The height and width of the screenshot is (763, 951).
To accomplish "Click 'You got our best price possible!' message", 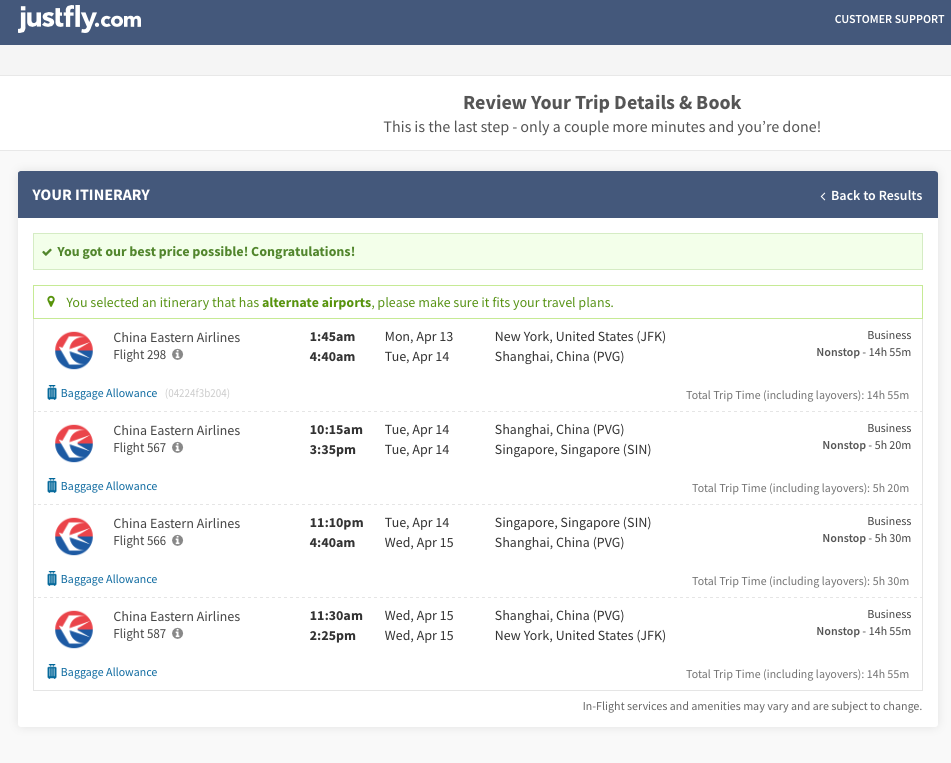I will tap(206, 252).
